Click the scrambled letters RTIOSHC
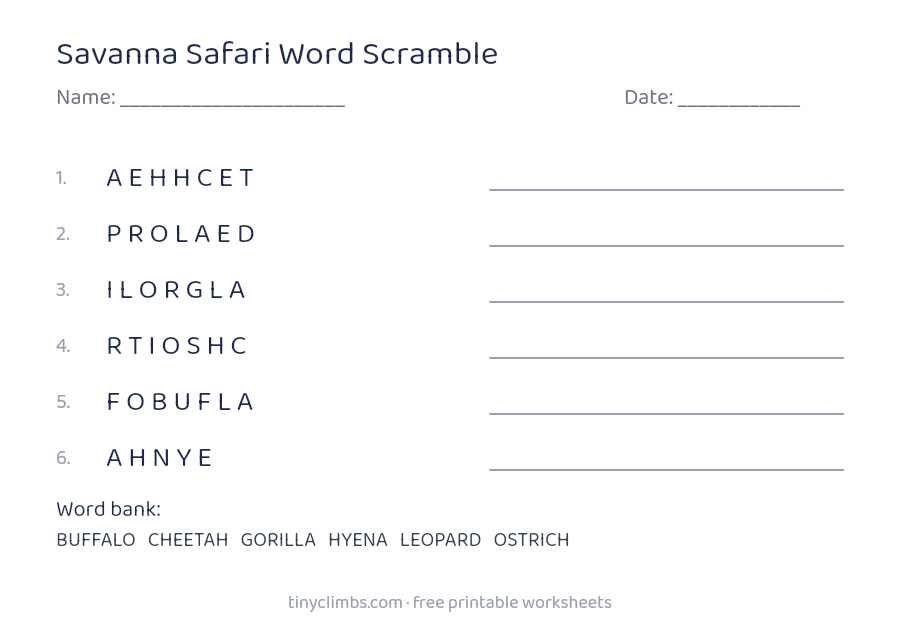 pyautogui.click(x=177, y=346)
